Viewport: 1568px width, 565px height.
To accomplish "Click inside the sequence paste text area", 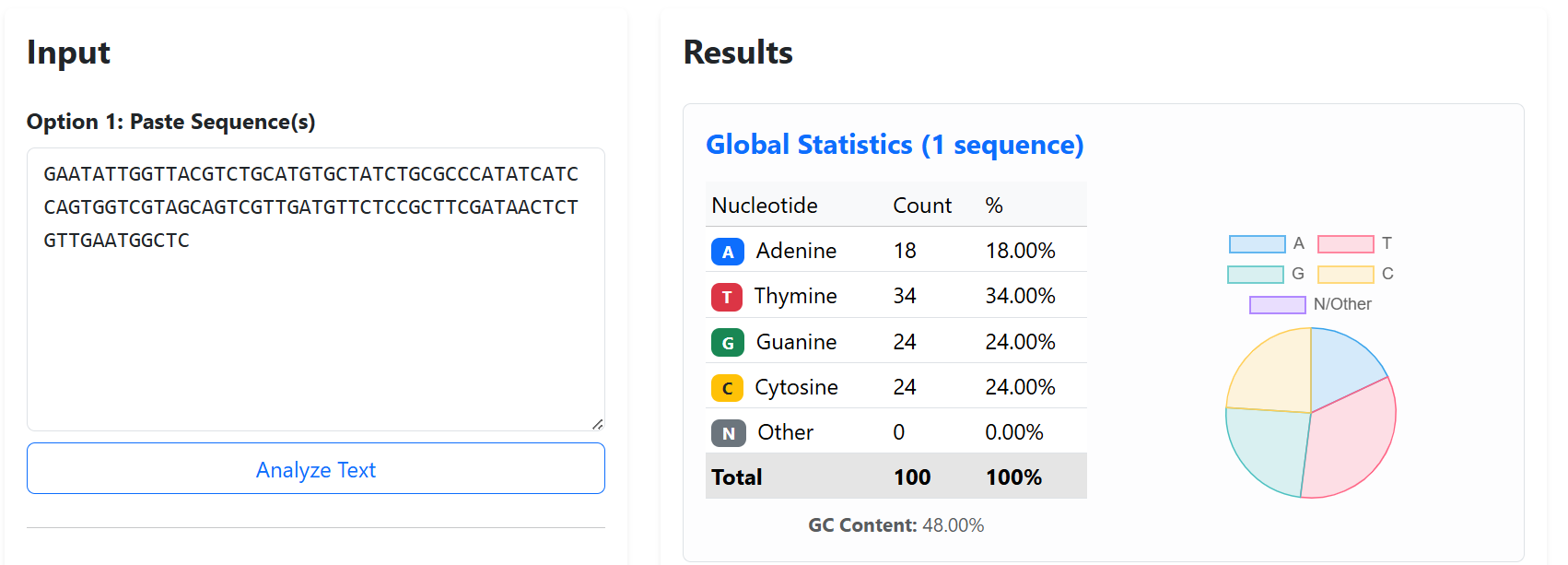I will pos(316,289).
